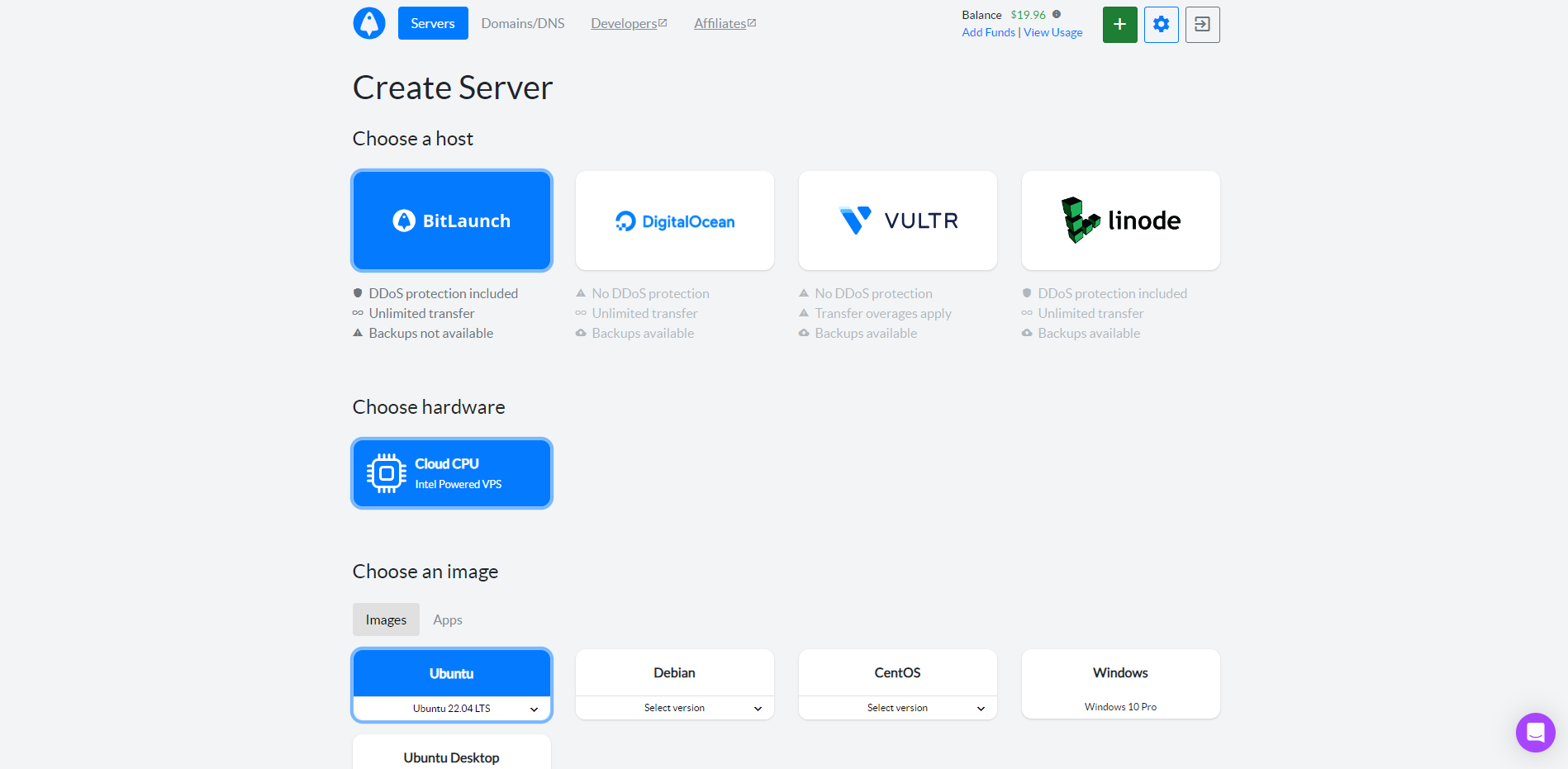The height and width of the screenshot is (769, 1568).
Task: Click the Windows 10 Pro version text
Action: coord(1121,707)
